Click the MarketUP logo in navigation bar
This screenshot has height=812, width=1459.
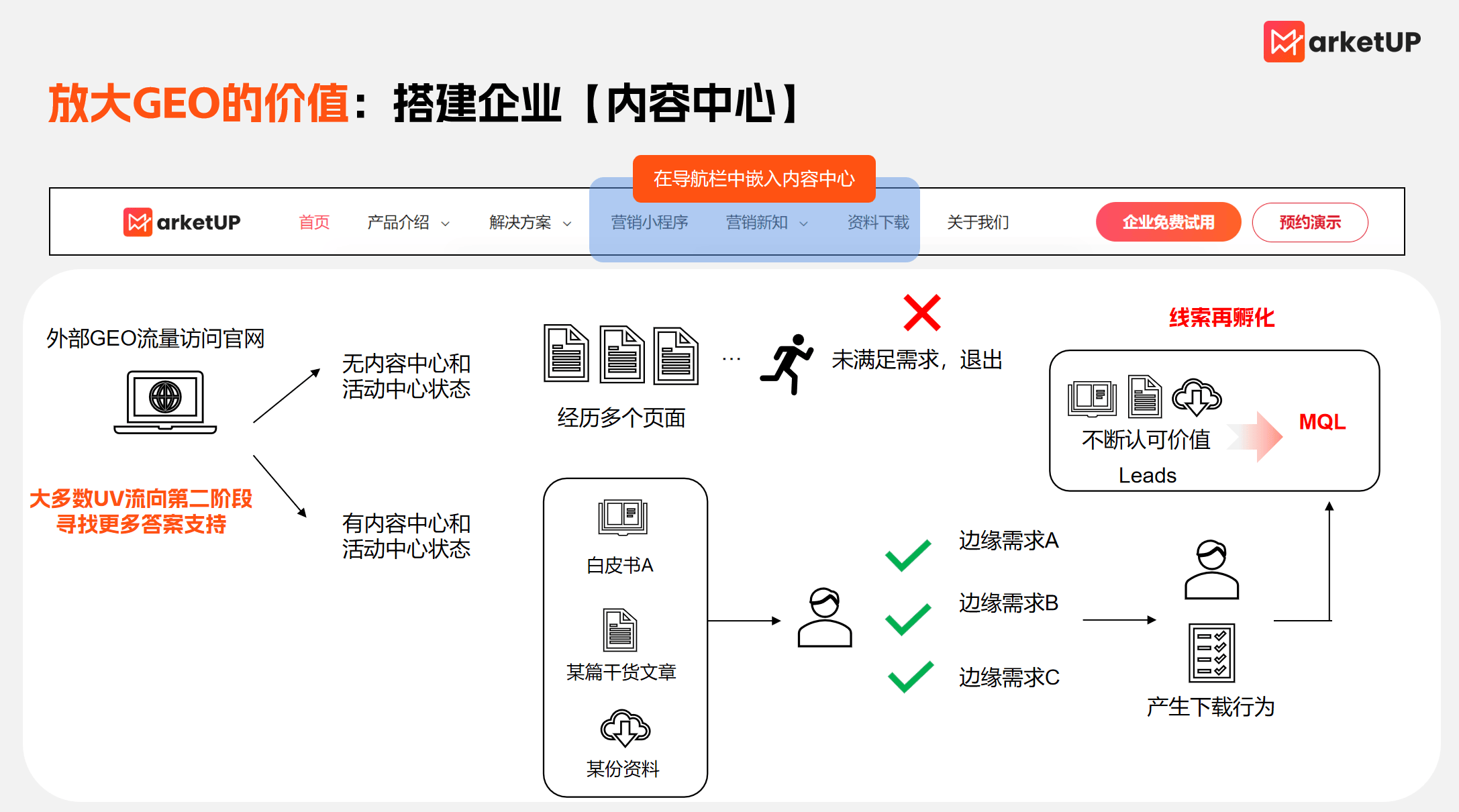182,222
